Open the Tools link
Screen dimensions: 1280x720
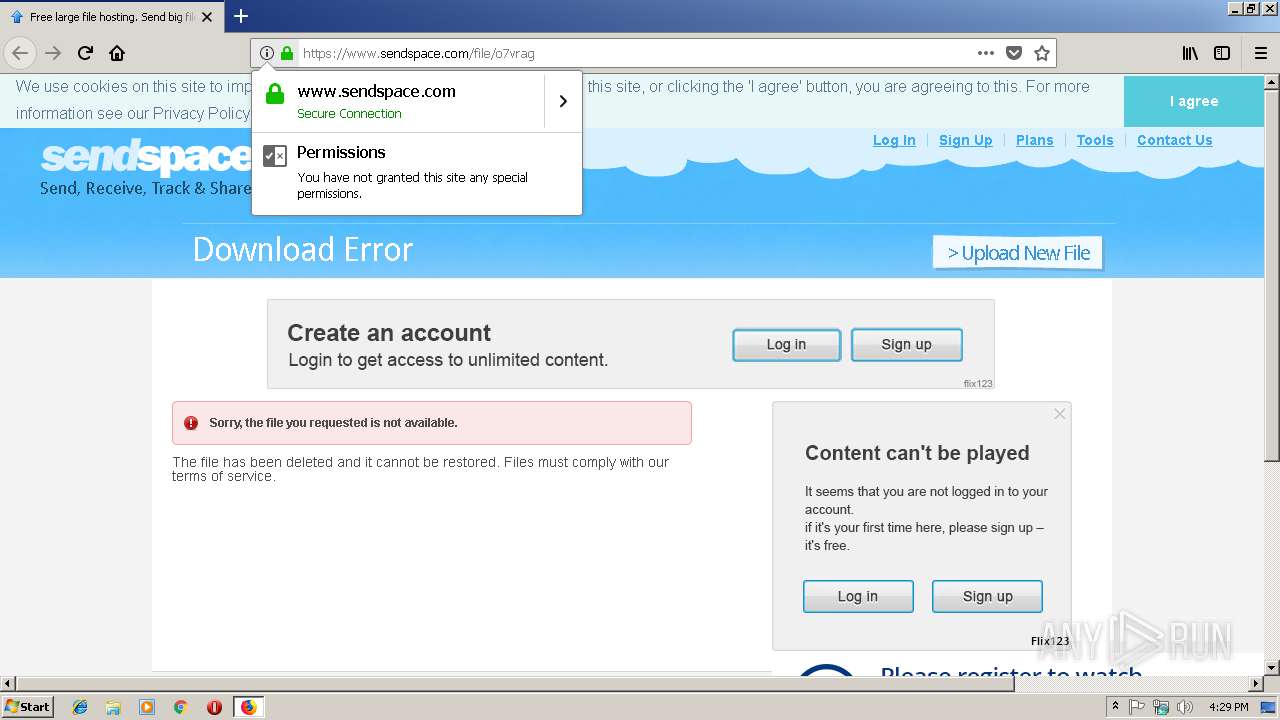click(1095, 140)
